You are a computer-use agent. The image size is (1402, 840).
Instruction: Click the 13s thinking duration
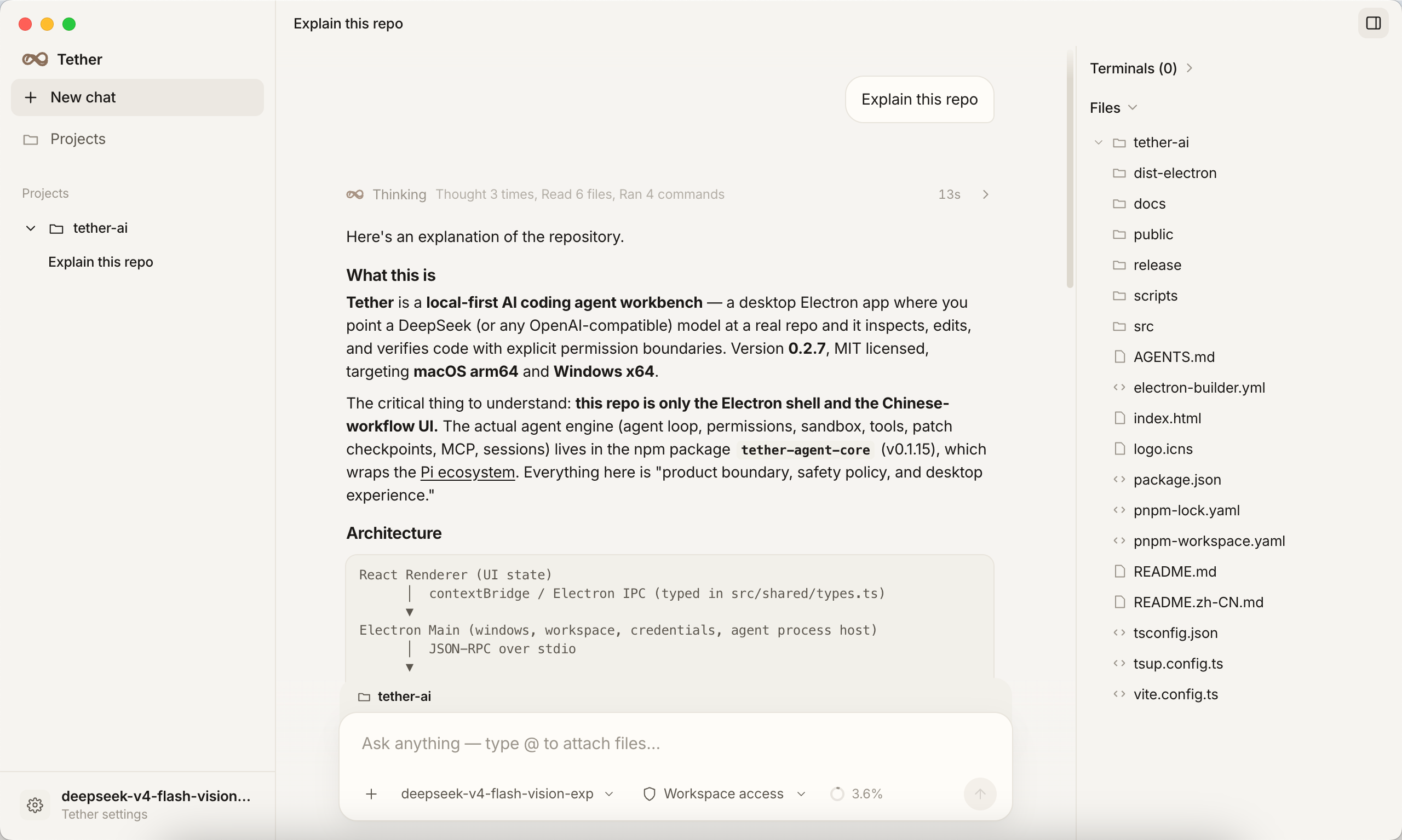949,194
